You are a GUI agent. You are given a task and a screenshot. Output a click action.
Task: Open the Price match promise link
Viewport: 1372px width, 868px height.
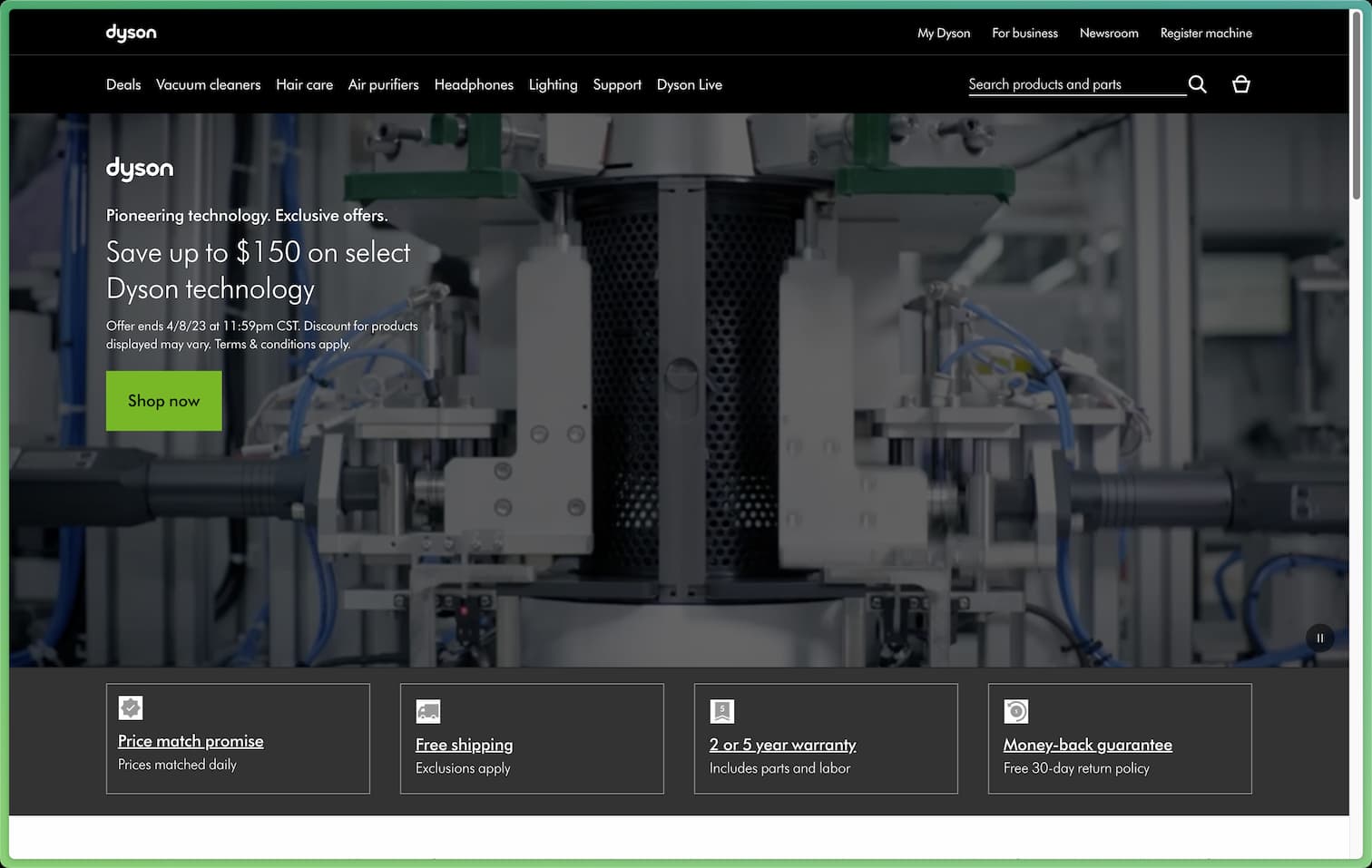[x=191, y=741]
